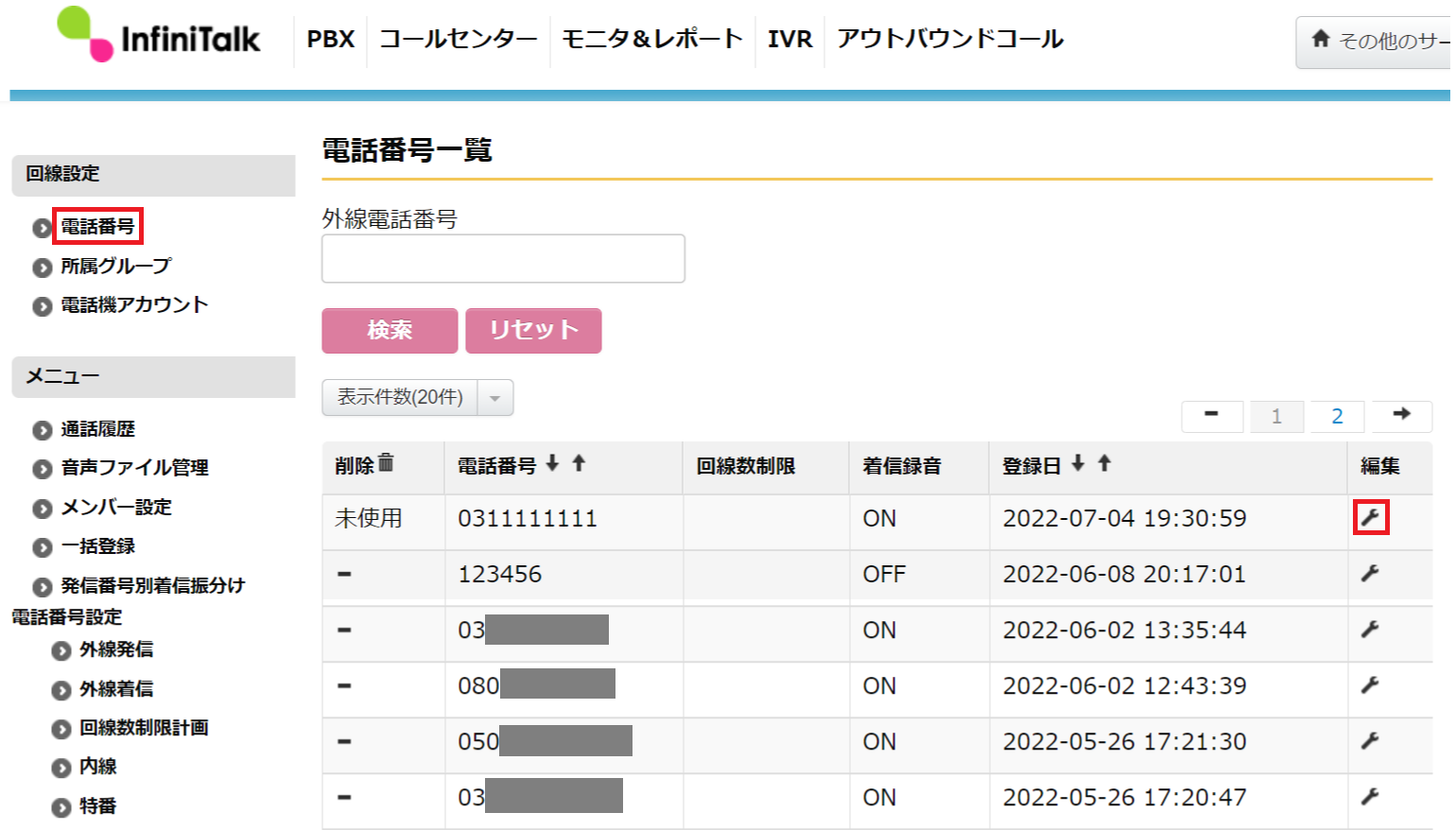Image resolution: width=1456 pixels, height=830 pixels.
Task: Open 一括登録
Action: coord(97,545)
